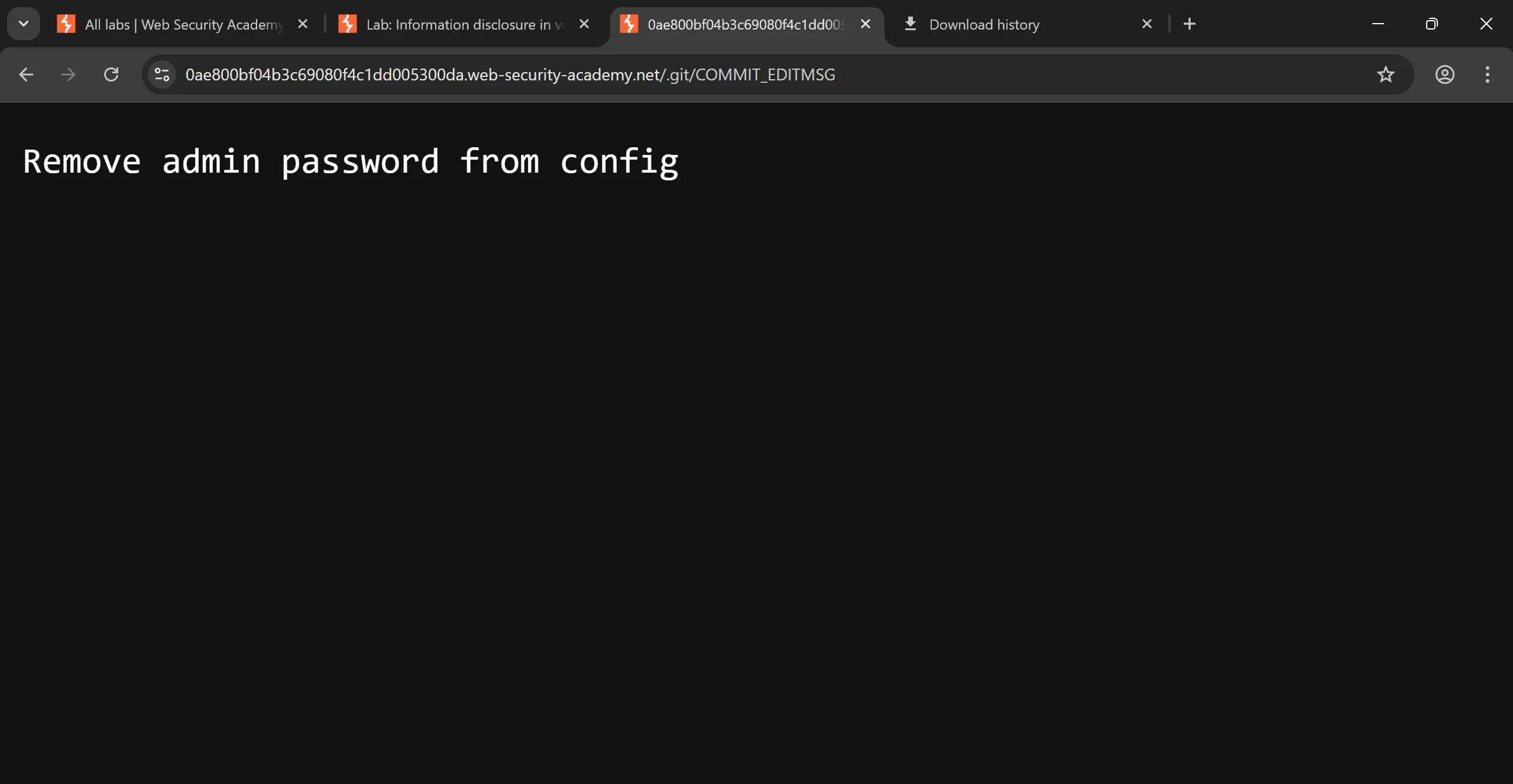Reload the current page
Image resolution: width=1513 pixels, height=784 pixels.
pyautogui.click(x=111, y=74)
